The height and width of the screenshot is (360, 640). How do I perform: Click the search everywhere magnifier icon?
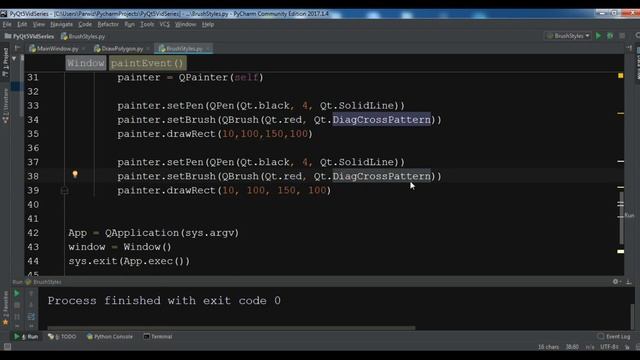637,36
